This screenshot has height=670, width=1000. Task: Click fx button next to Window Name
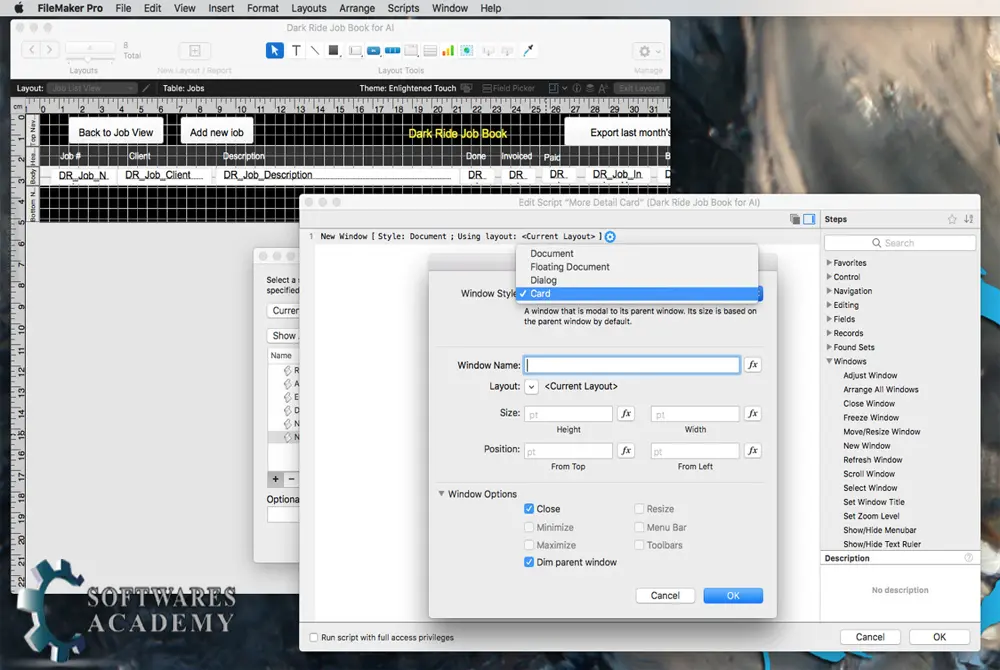(753, 365)
